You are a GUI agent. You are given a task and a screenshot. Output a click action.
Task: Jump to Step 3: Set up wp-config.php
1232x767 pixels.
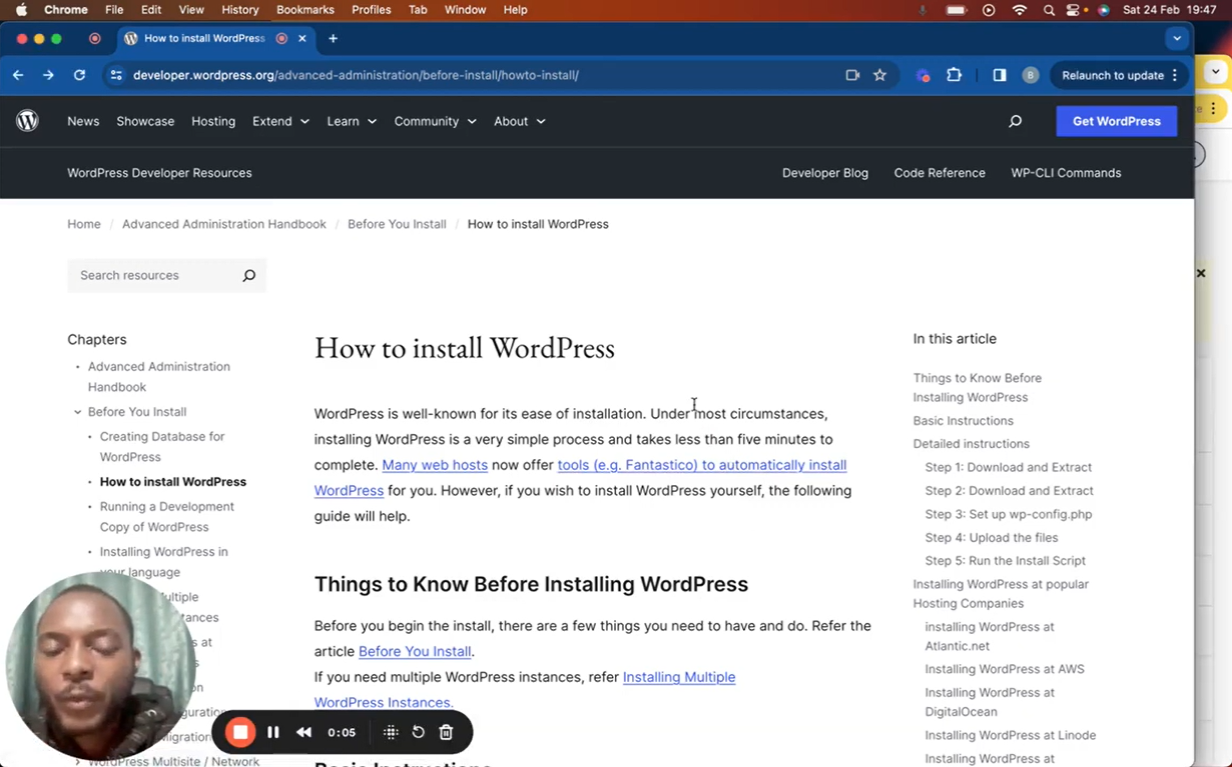1008,514
